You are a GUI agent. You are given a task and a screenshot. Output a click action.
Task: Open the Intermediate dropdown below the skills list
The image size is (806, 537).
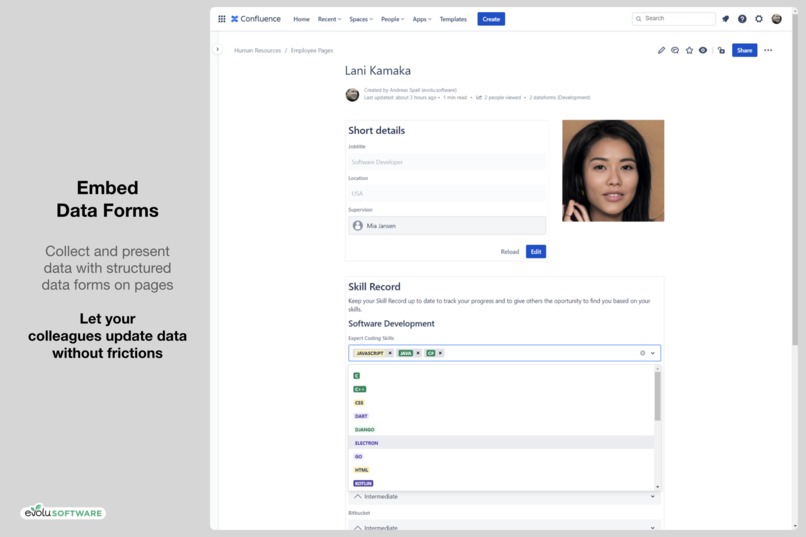[504, 496]
